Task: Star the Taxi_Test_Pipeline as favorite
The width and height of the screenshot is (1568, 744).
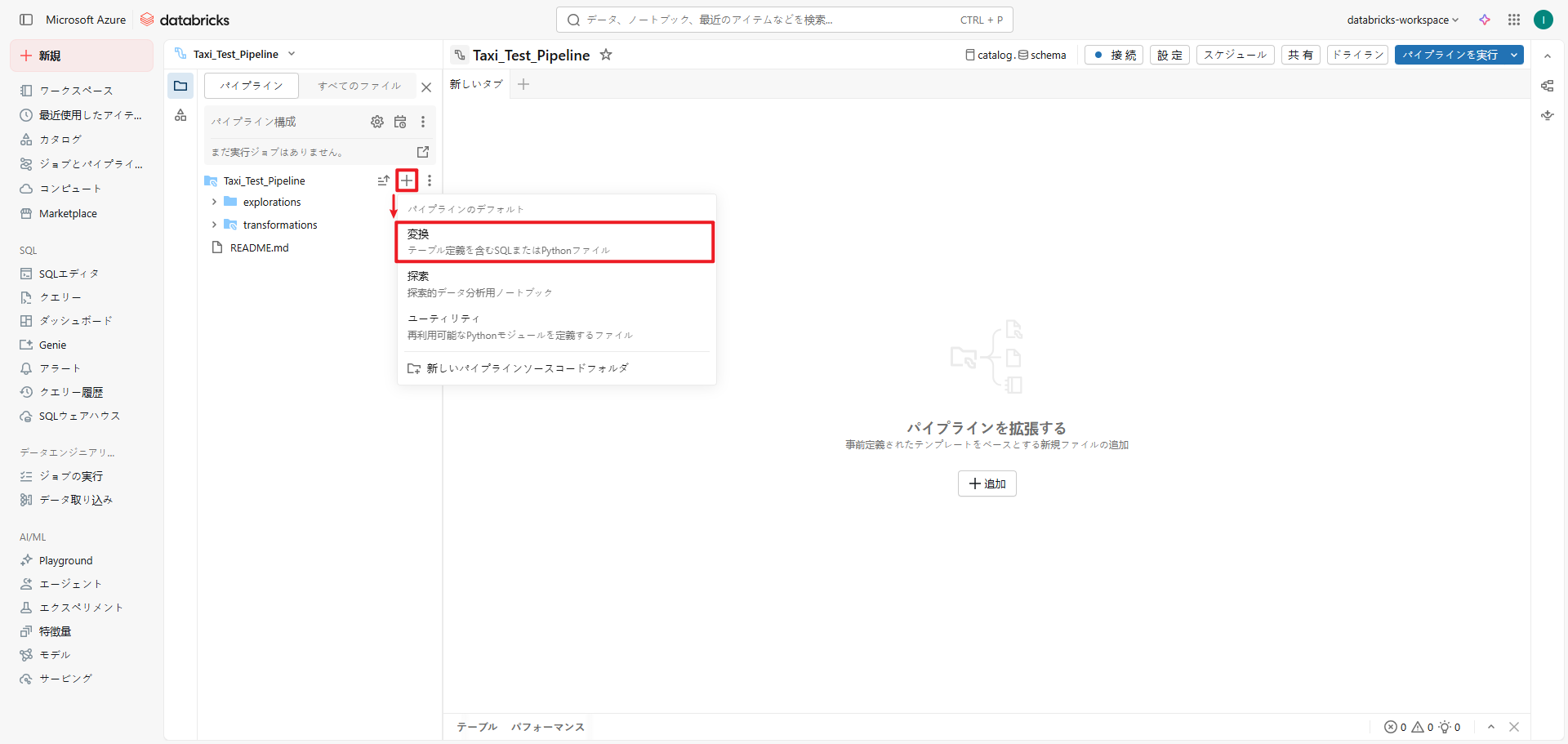Action: tap(606, 55)
